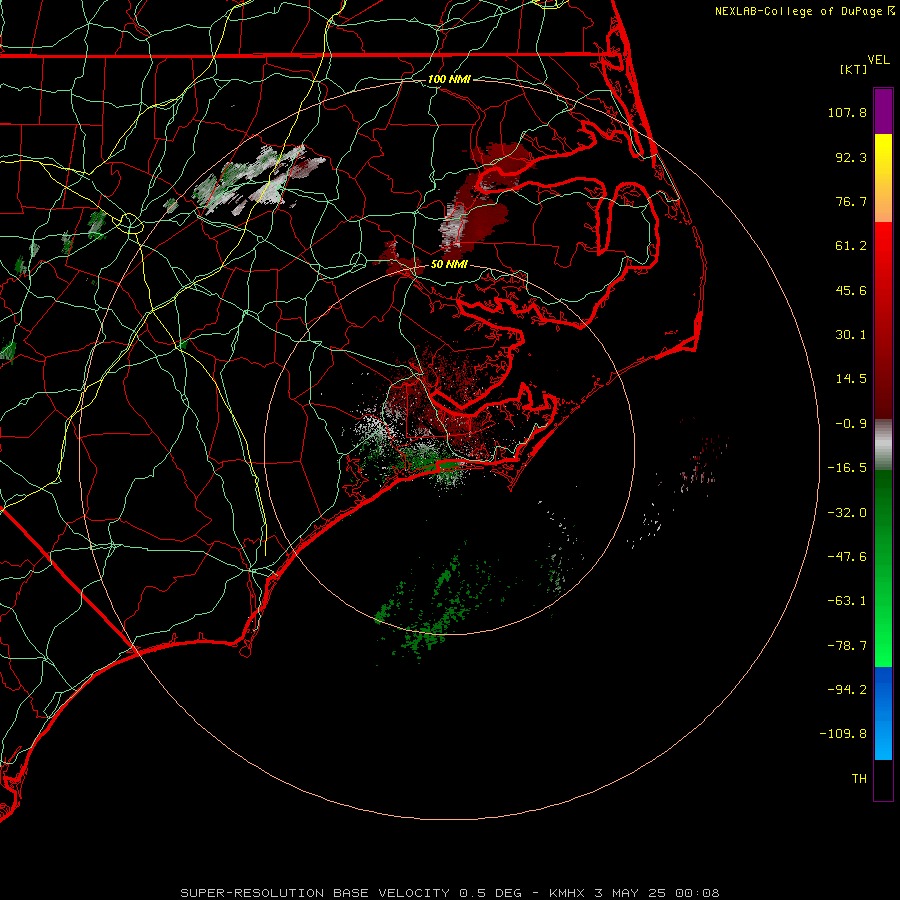Click the 50 NMI range ring label
The height and width of the screenshot is (900, 900).
pyautogui.click(x=449, y=264)
